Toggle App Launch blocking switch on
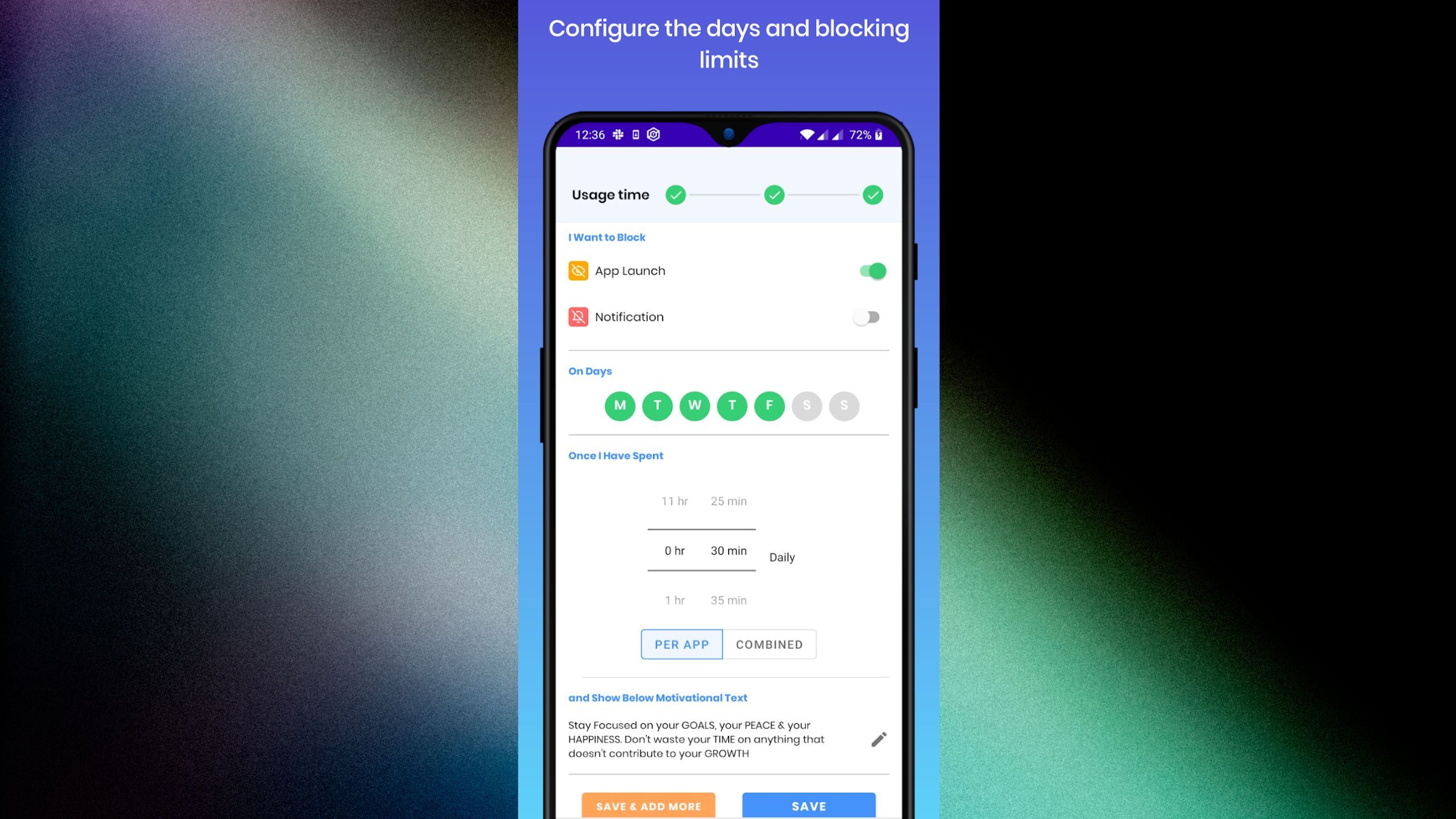Viewport: 1456px width, 819px height. pyautogui.click(x=871, y=270)
